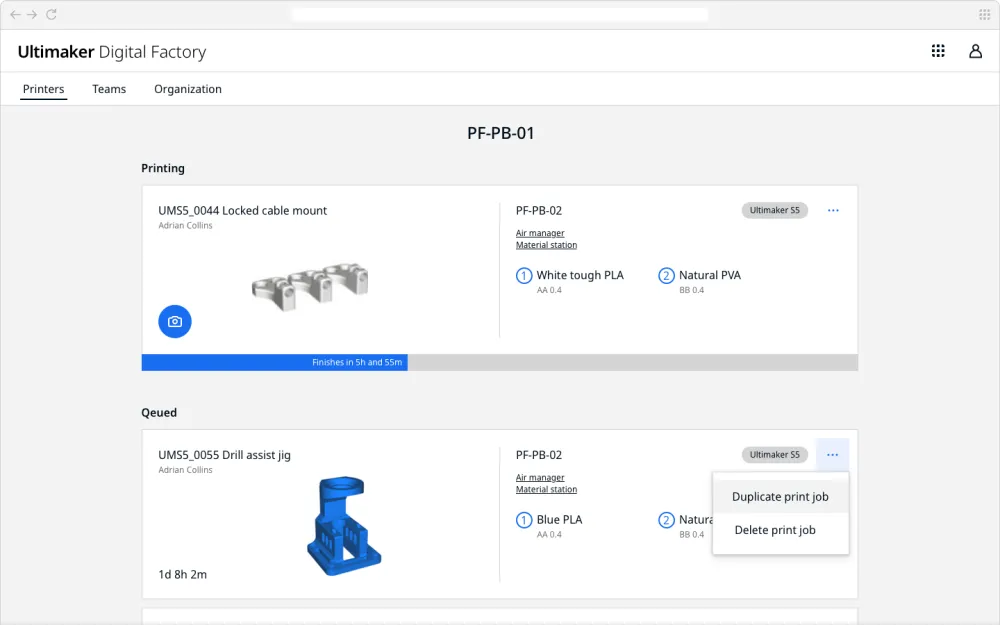Image resolution: width=1000 pixels, height=625 pixels.
Task: Open Air manager link in queued job
Action: pyautogui.click(x=540, y=478)
